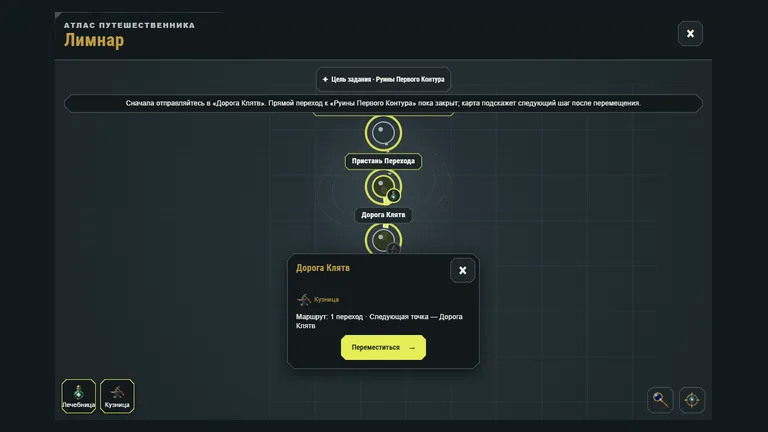
Task: Close the Лимнар atlas window
Action: [x=690, y=33]
